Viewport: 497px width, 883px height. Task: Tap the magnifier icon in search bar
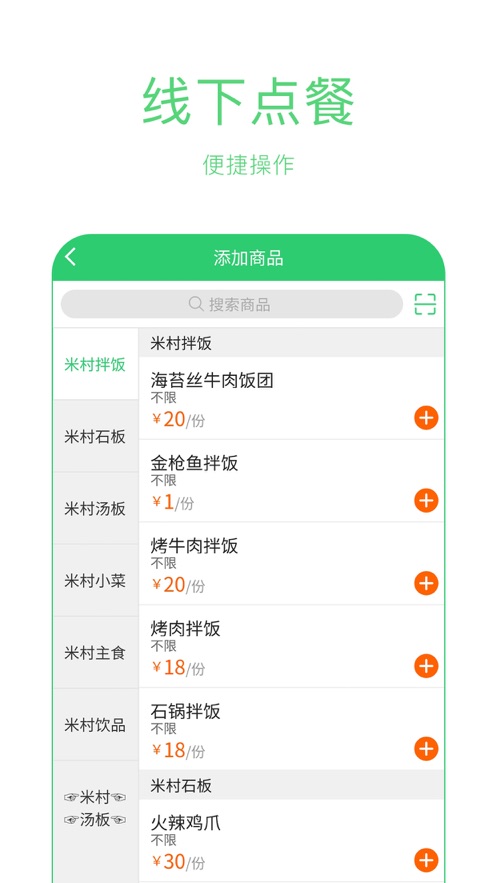(x=196, y=304)
